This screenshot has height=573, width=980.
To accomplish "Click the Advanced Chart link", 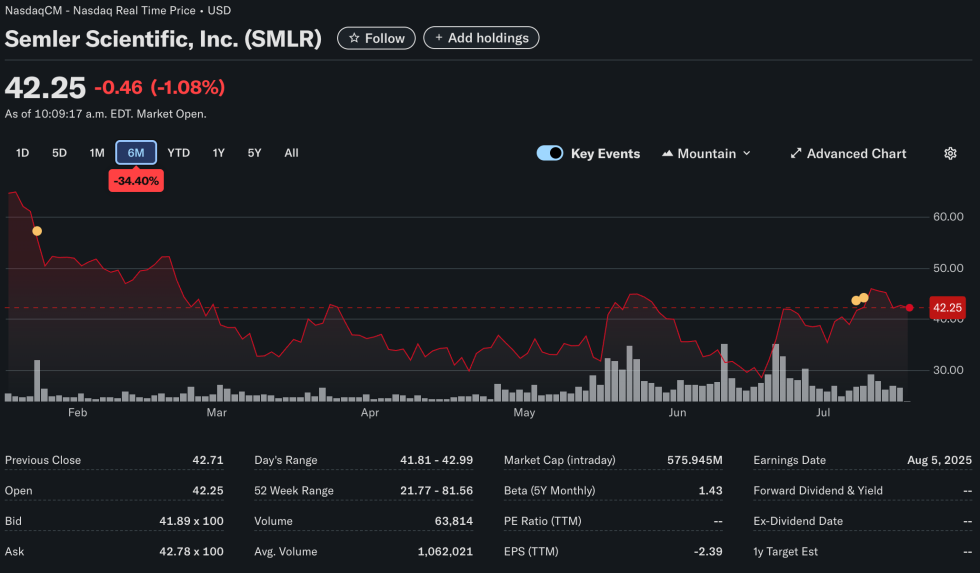I will click(856, 154).
